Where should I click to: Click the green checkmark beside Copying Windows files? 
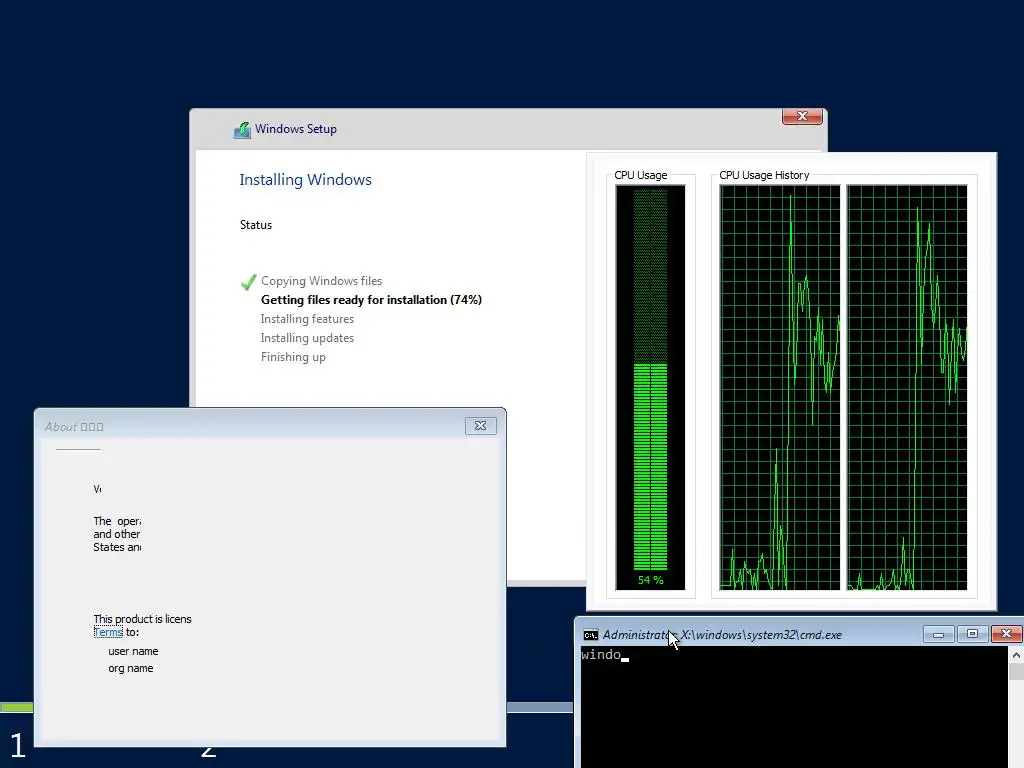(248, 281)
